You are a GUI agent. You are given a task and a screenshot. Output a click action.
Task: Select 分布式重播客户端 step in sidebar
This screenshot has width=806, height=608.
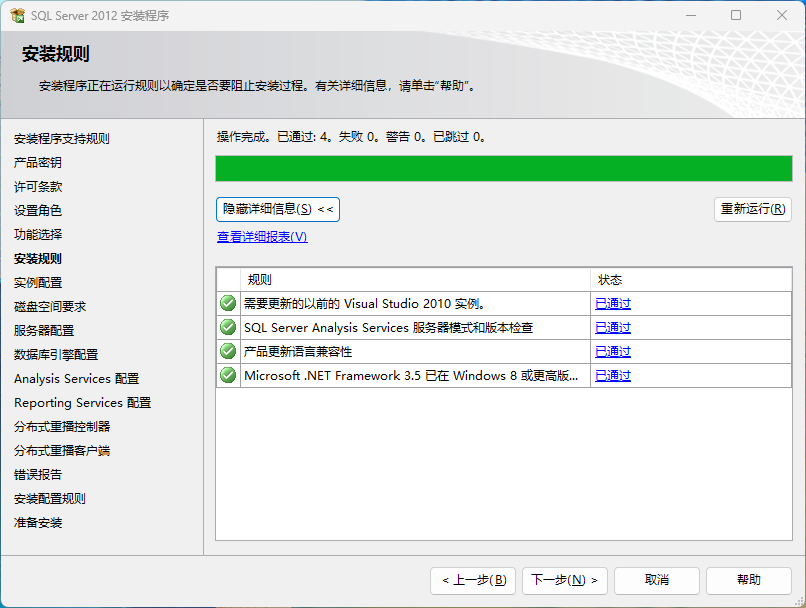click(x=62, y=451)
